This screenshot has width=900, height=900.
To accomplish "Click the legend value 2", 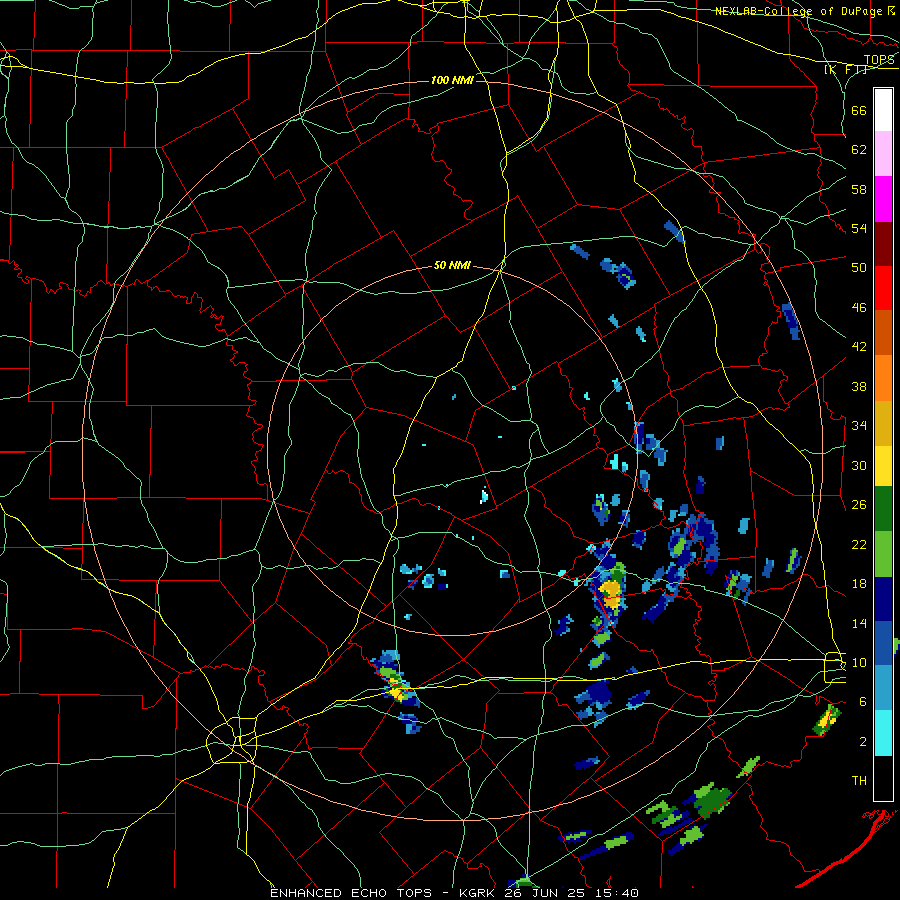I will [862, 742].
